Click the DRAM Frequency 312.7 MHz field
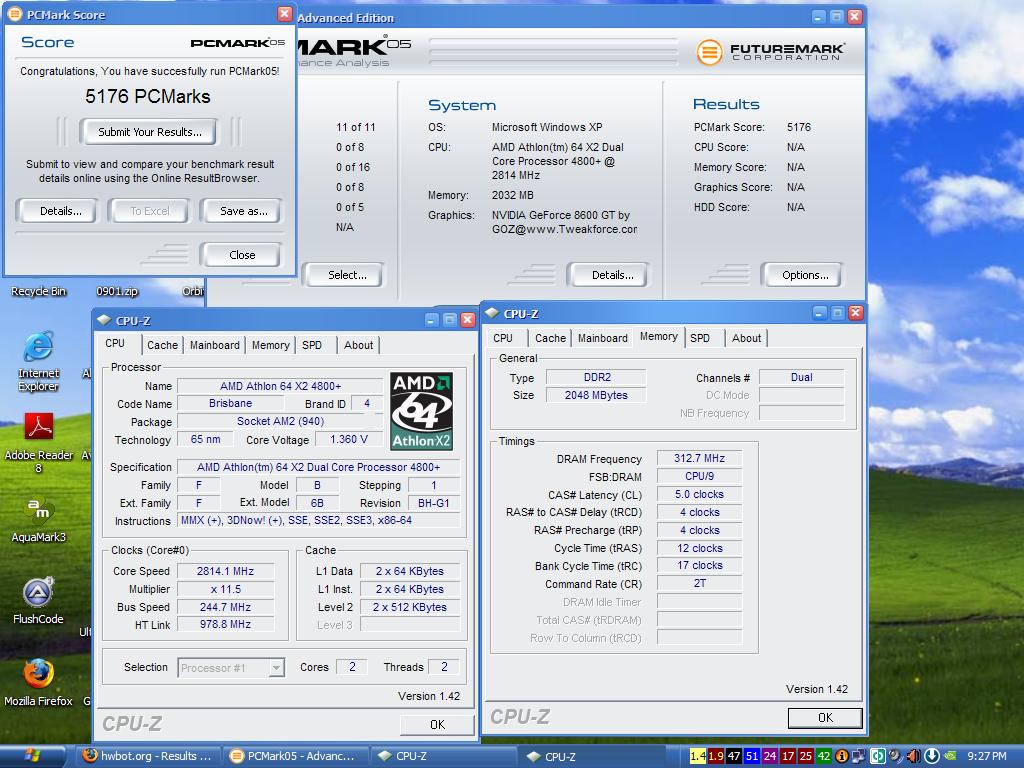The image size is (1024, 768). 699,458
